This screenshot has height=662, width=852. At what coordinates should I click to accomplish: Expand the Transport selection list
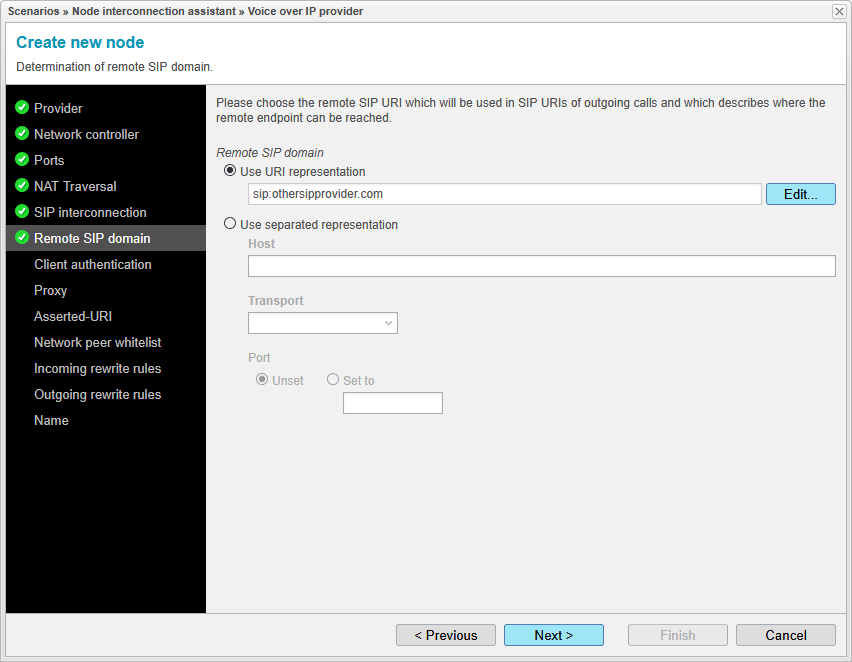pos(388,323)
